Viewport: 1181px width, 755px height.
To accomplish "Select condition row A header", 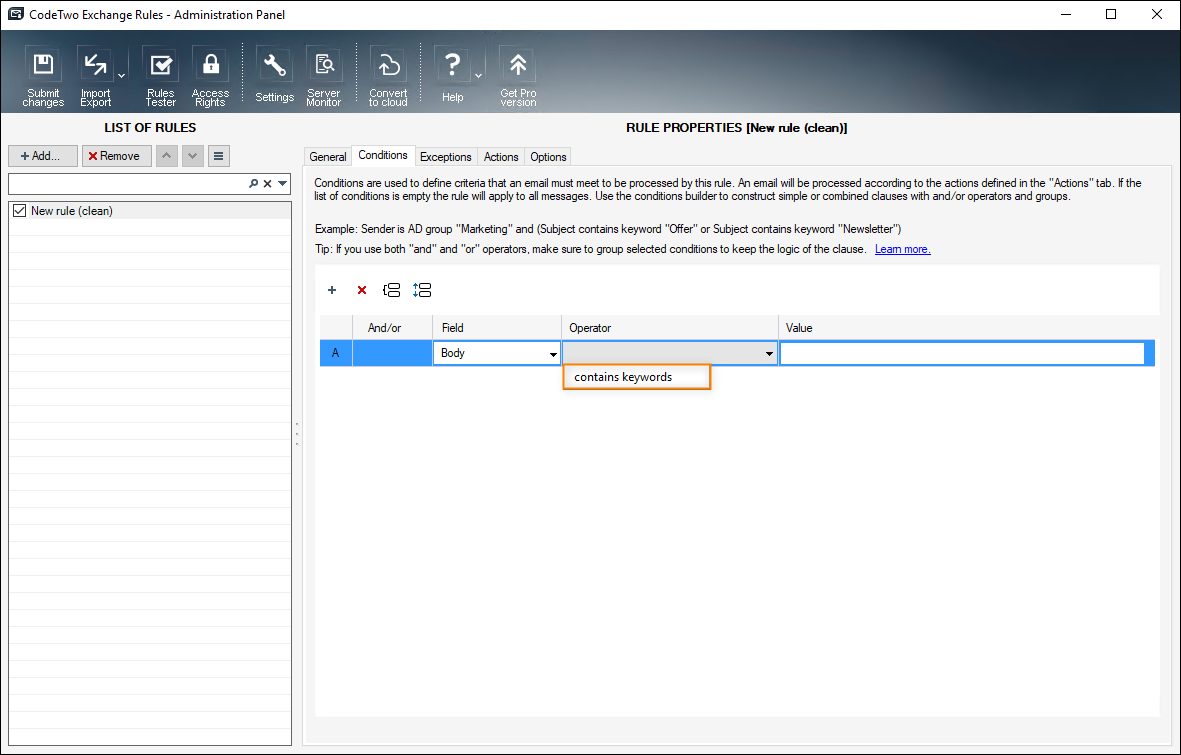I will tap(336, 353).
